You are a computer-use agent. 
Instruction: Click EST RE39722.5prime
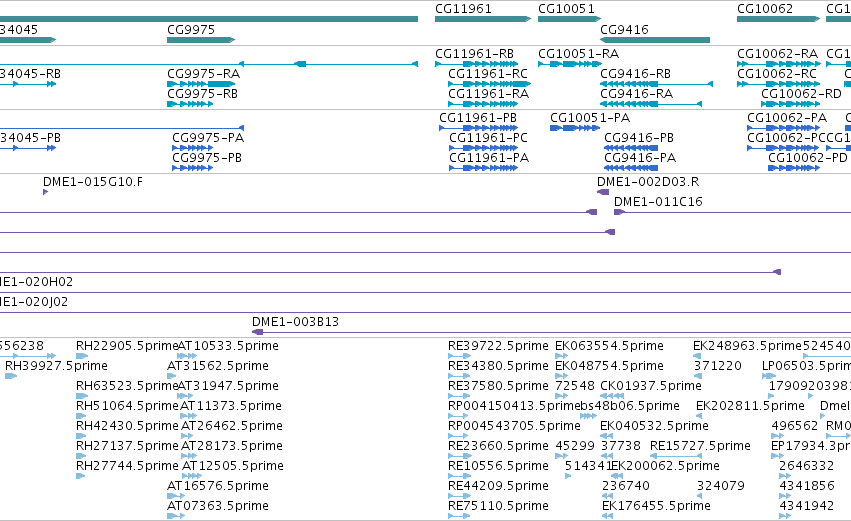coord(460,356)
